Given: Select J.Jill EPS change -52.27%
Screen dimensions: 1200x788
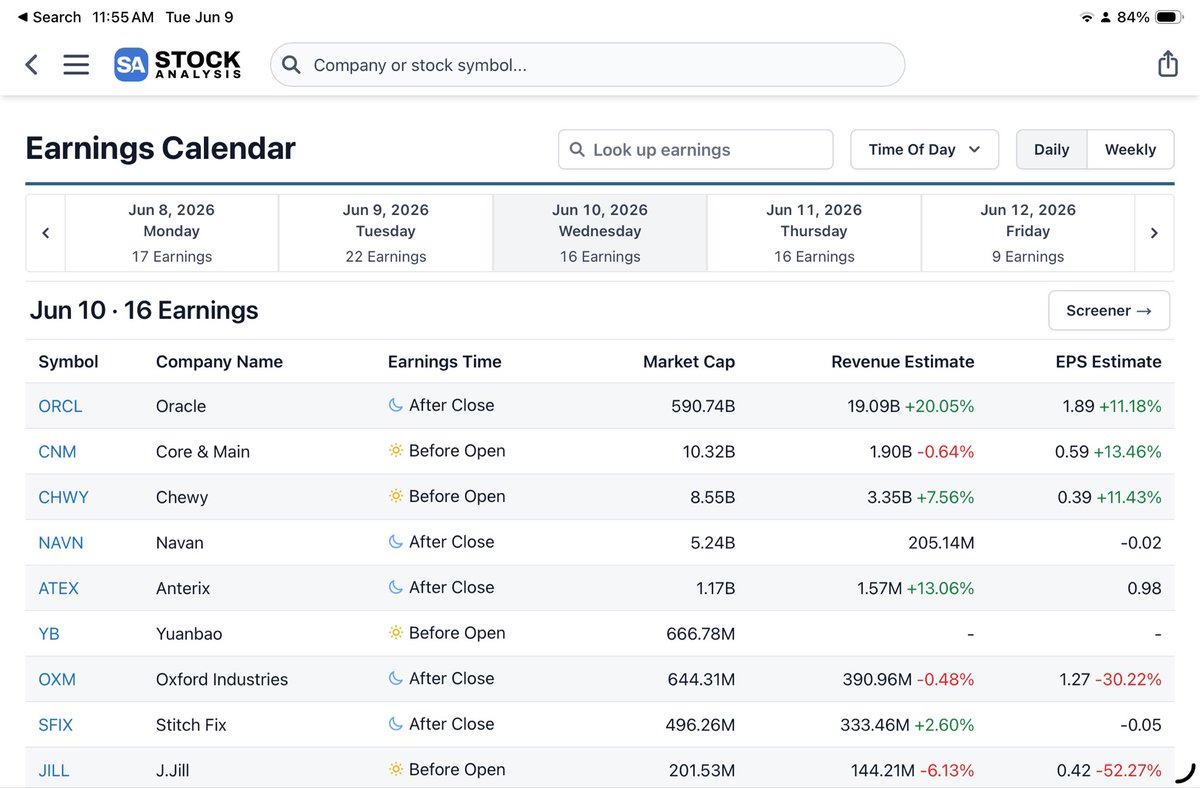Looking at the screenshot, I should click(x=1128, y=771).
